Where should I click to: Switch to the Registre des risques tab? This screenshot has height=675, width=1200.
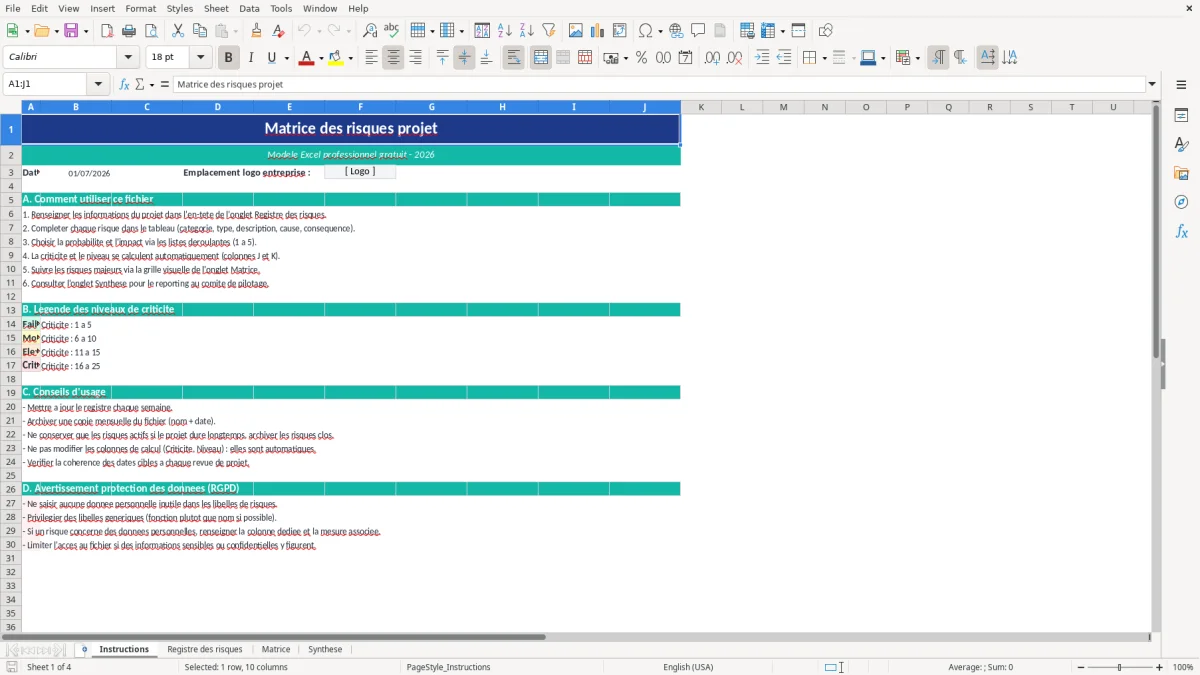tap(205, 649)
